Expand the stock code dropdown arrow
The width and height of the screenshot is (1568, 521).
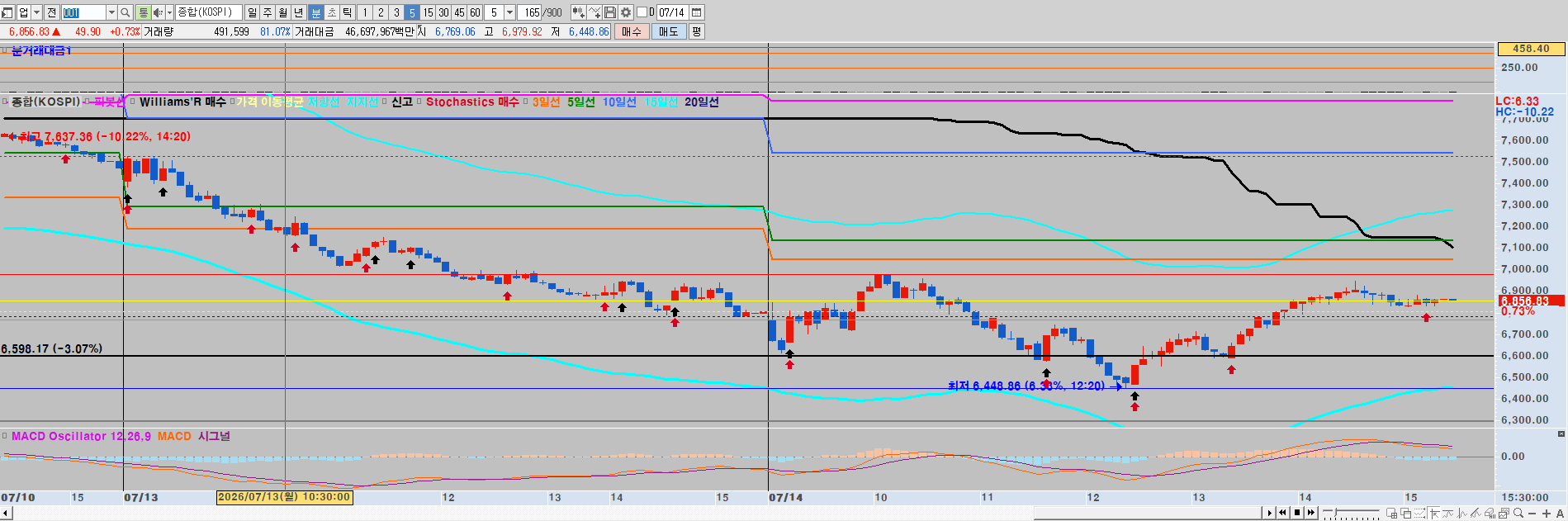pyautogui.click(x=111, y=12)
